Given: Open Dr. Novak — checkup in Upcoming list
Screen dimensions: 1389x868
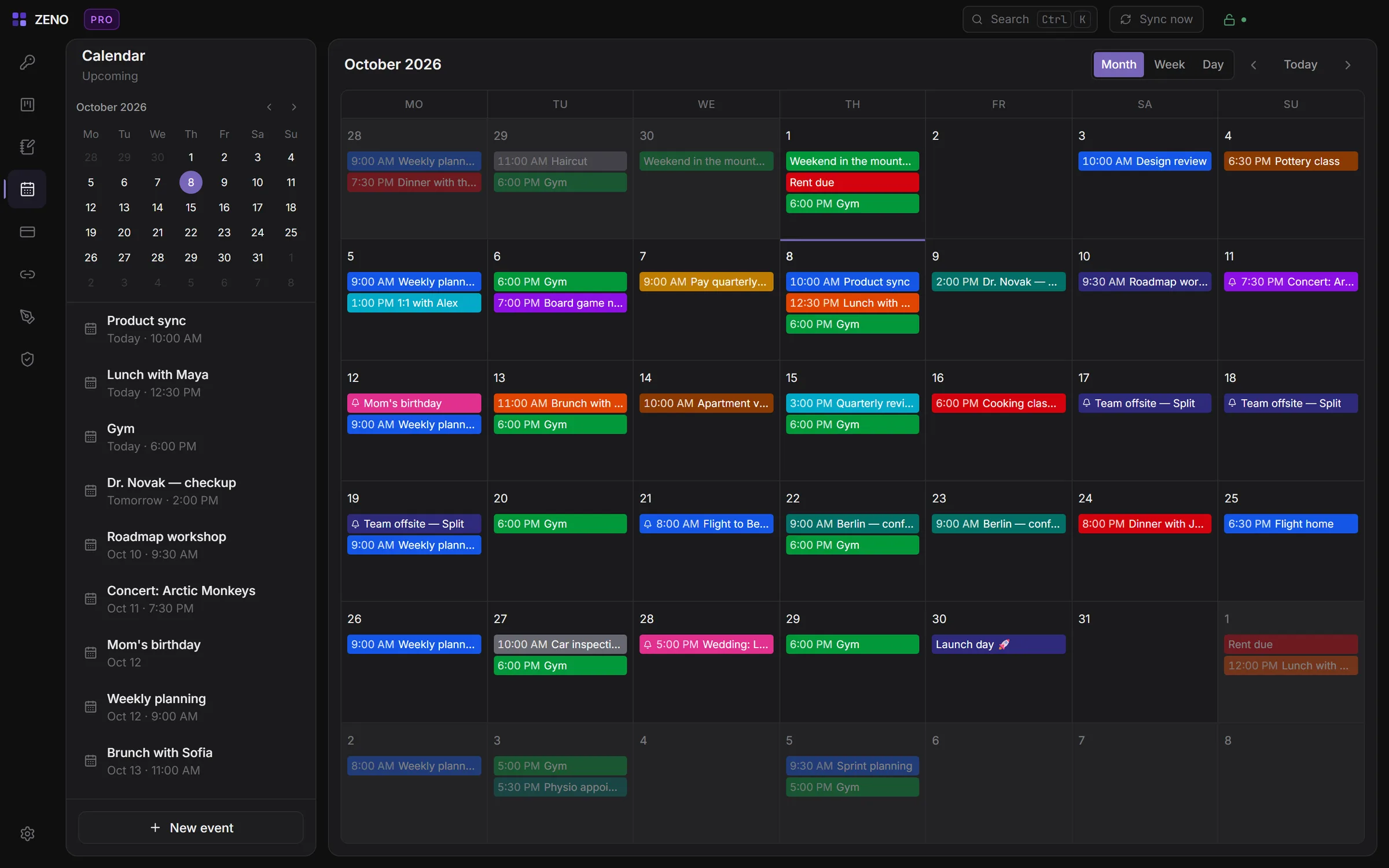Looking at the screenshot, I should [191, 491].
